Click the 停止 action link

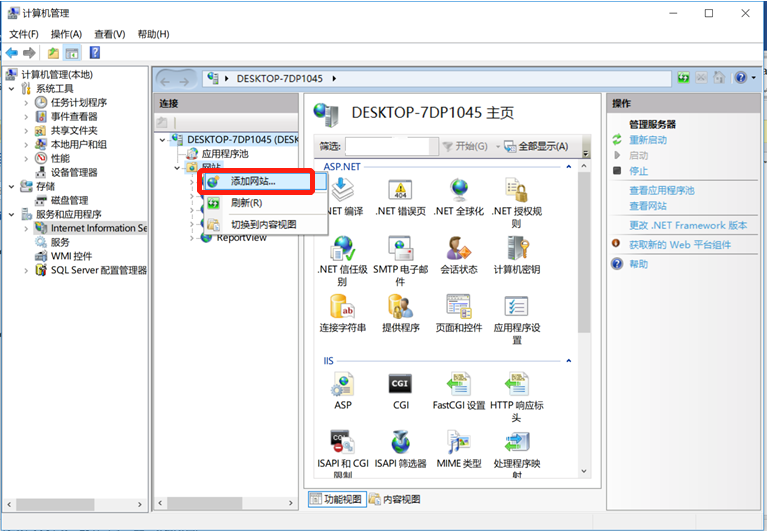click(x=638, y=171)
